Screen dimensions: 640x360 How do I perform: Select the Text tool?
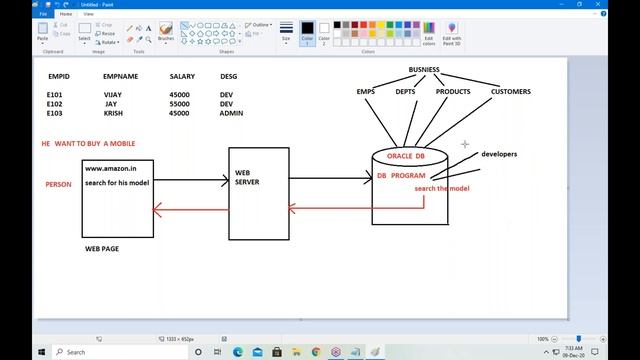148,29
